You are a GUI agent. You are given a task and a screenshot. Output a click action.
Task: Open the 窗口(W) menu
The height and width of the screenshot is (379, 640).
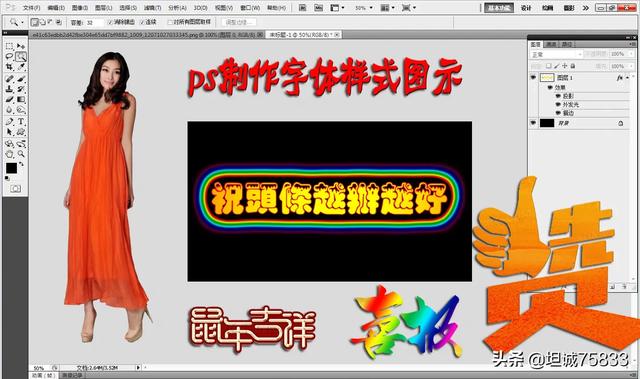click(x=250, y=8)
